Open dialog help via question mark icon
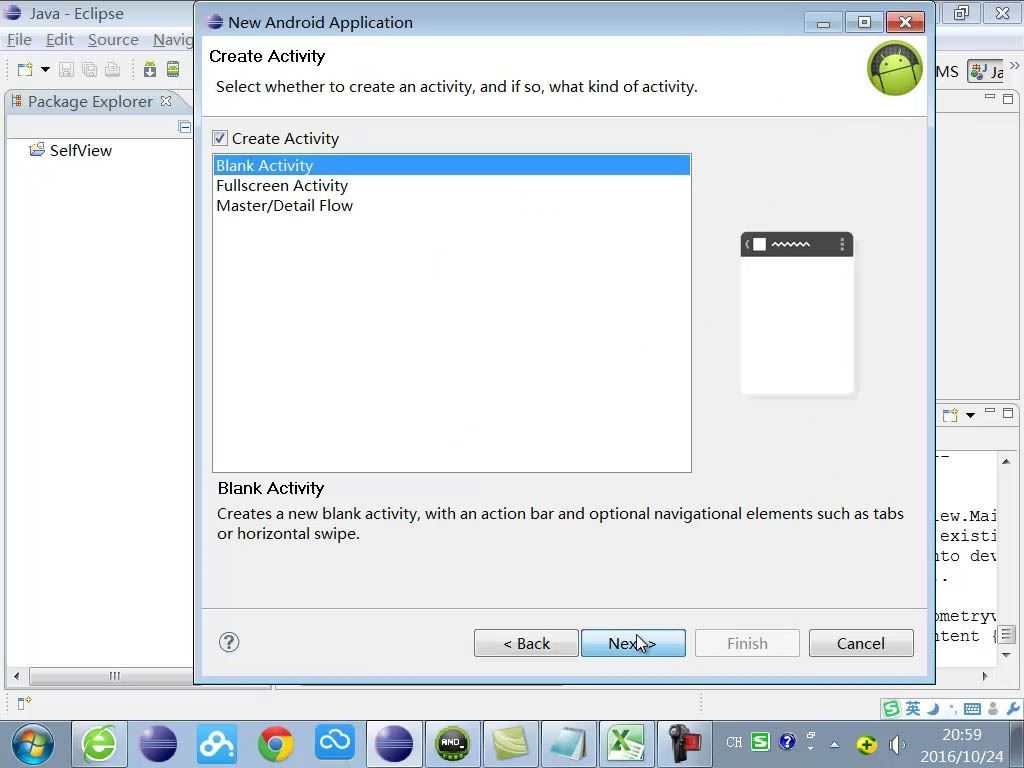Image resolution: width=1024 pixels, height=768 pixels. pyautogui.click(x=229, y=642)
